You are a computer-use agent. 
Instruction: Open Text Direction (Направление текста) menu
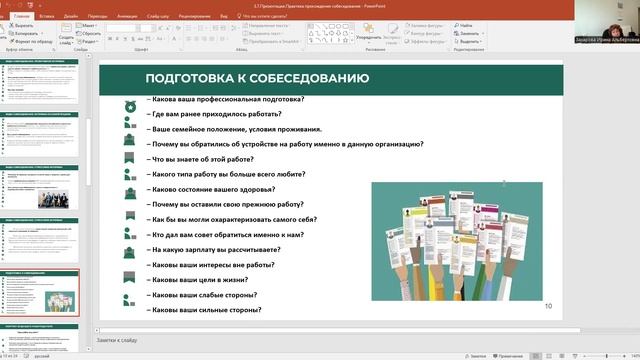click(x=266, y=25)
